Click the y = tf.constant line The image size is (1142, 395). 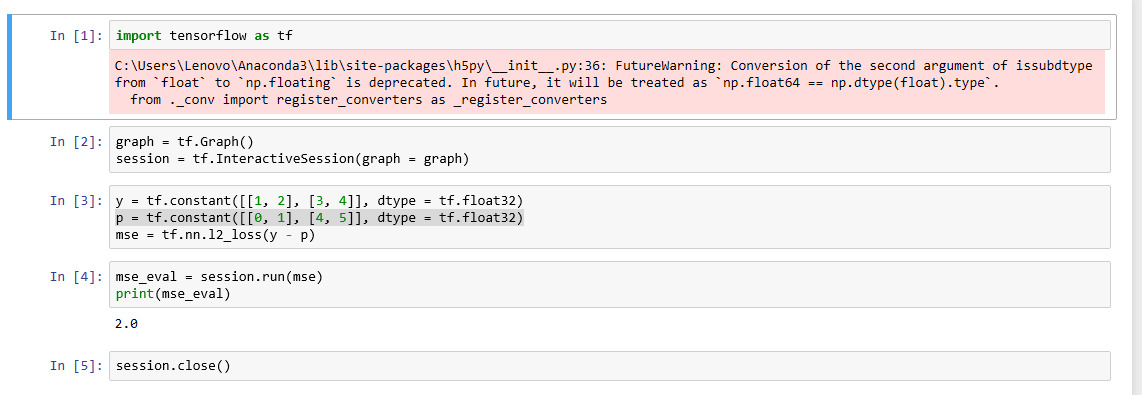[x=319, y=200]
